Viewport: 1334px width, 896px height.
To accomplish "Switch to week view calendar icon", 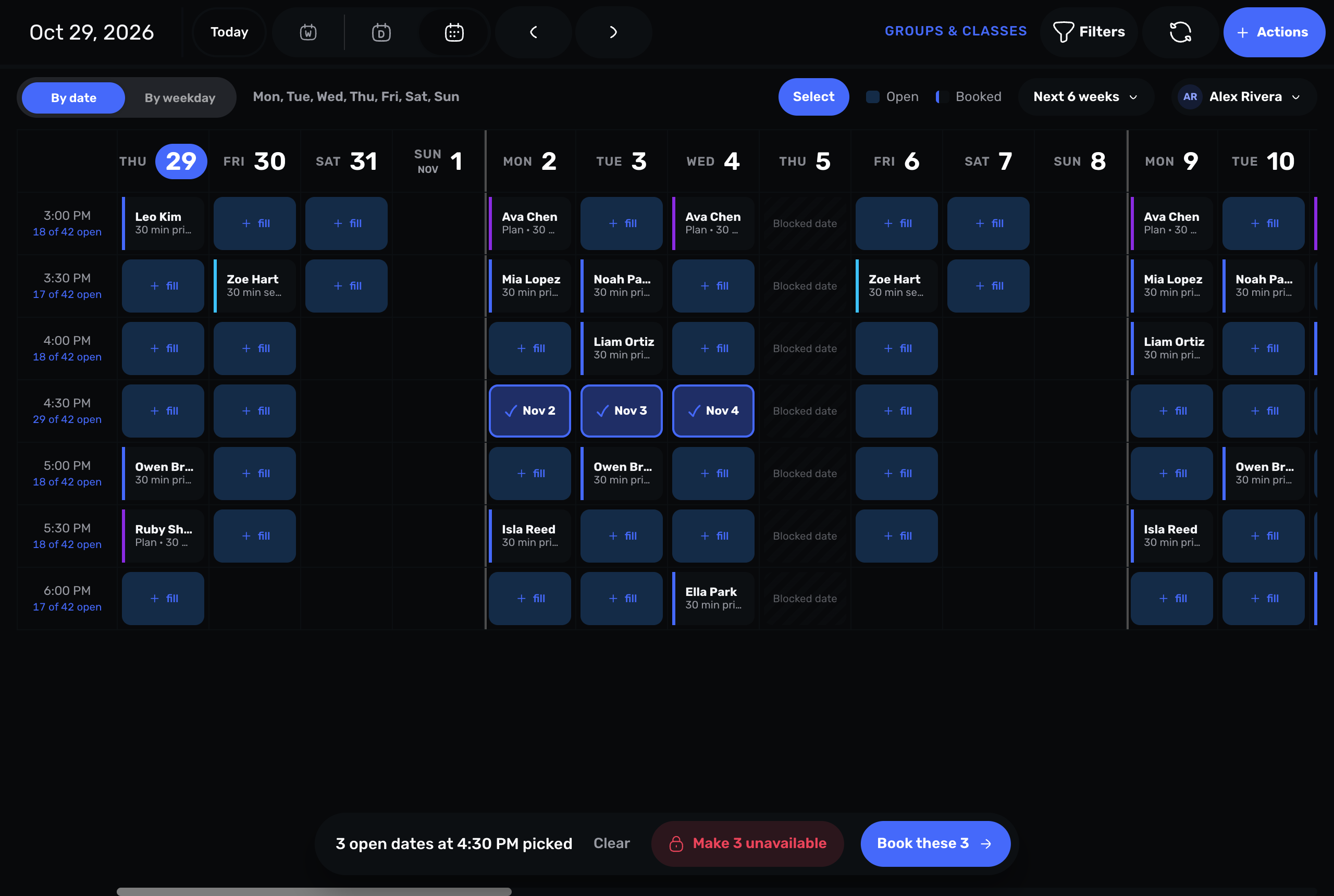I will (x=308, y=32).
